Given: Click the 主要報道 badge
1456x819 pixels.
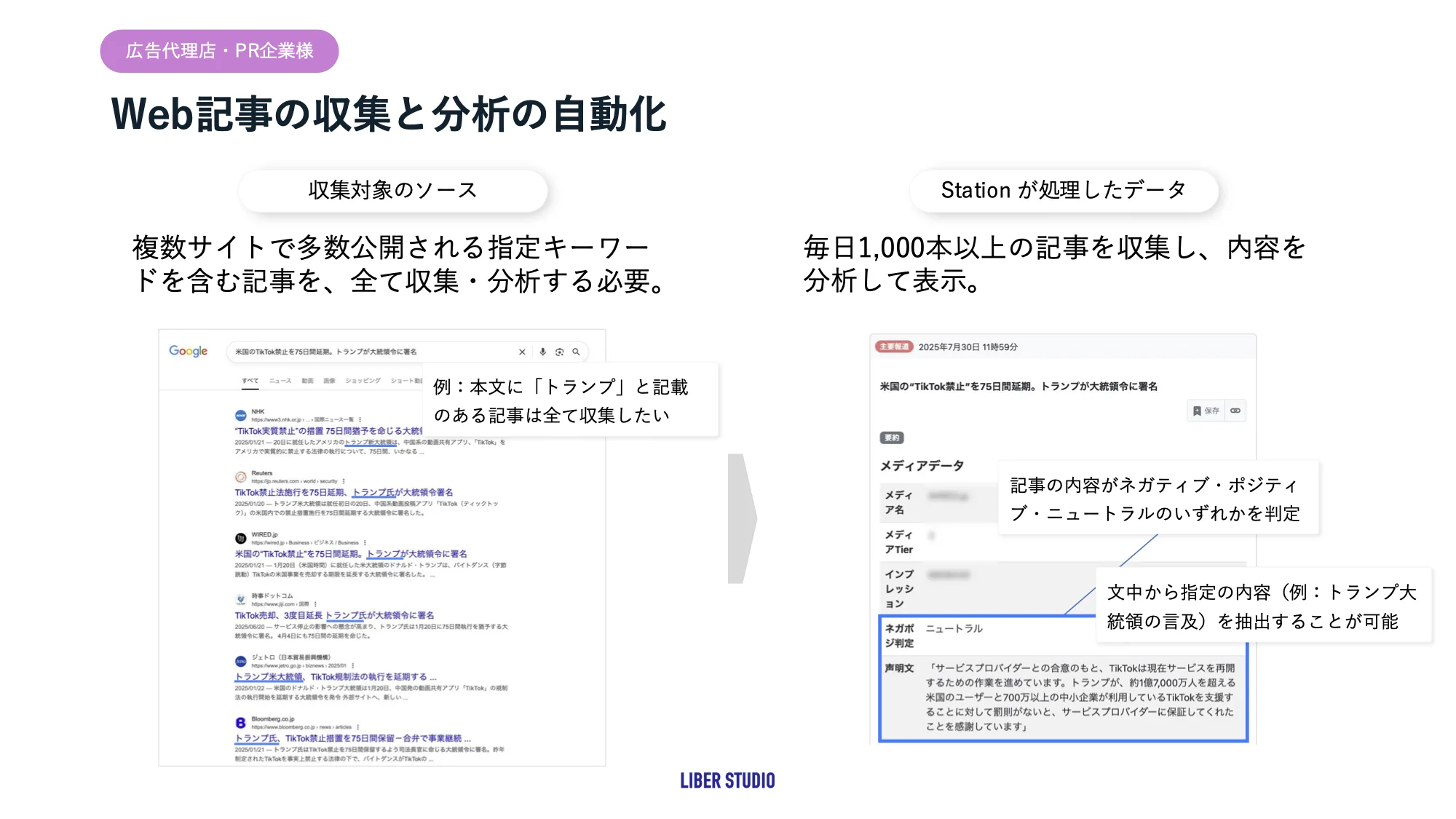Looking at the screenshot, I should coord(896,347).
